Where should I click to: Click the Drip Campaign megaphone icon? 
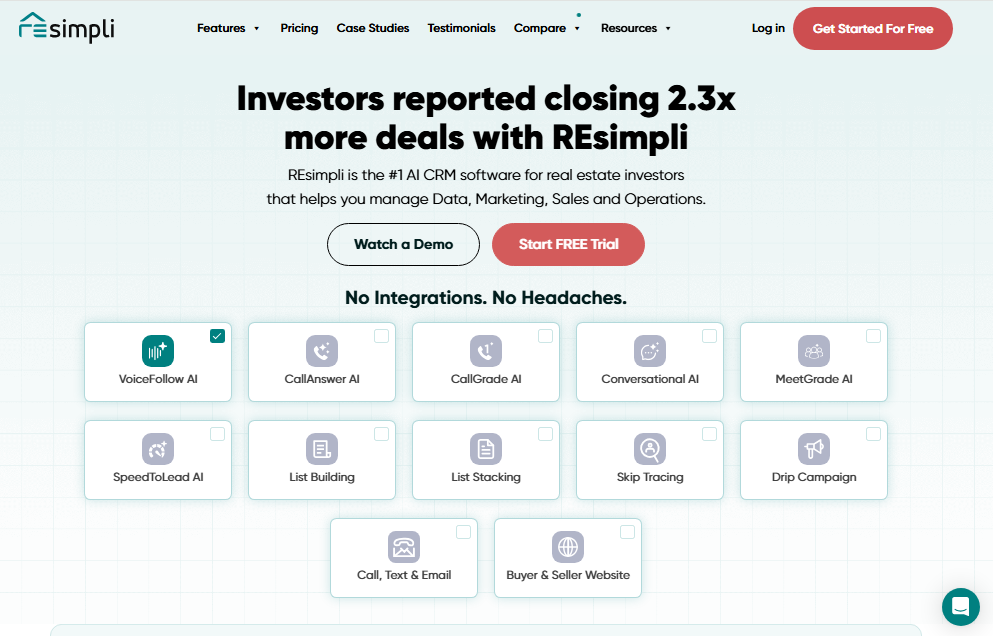813,448
